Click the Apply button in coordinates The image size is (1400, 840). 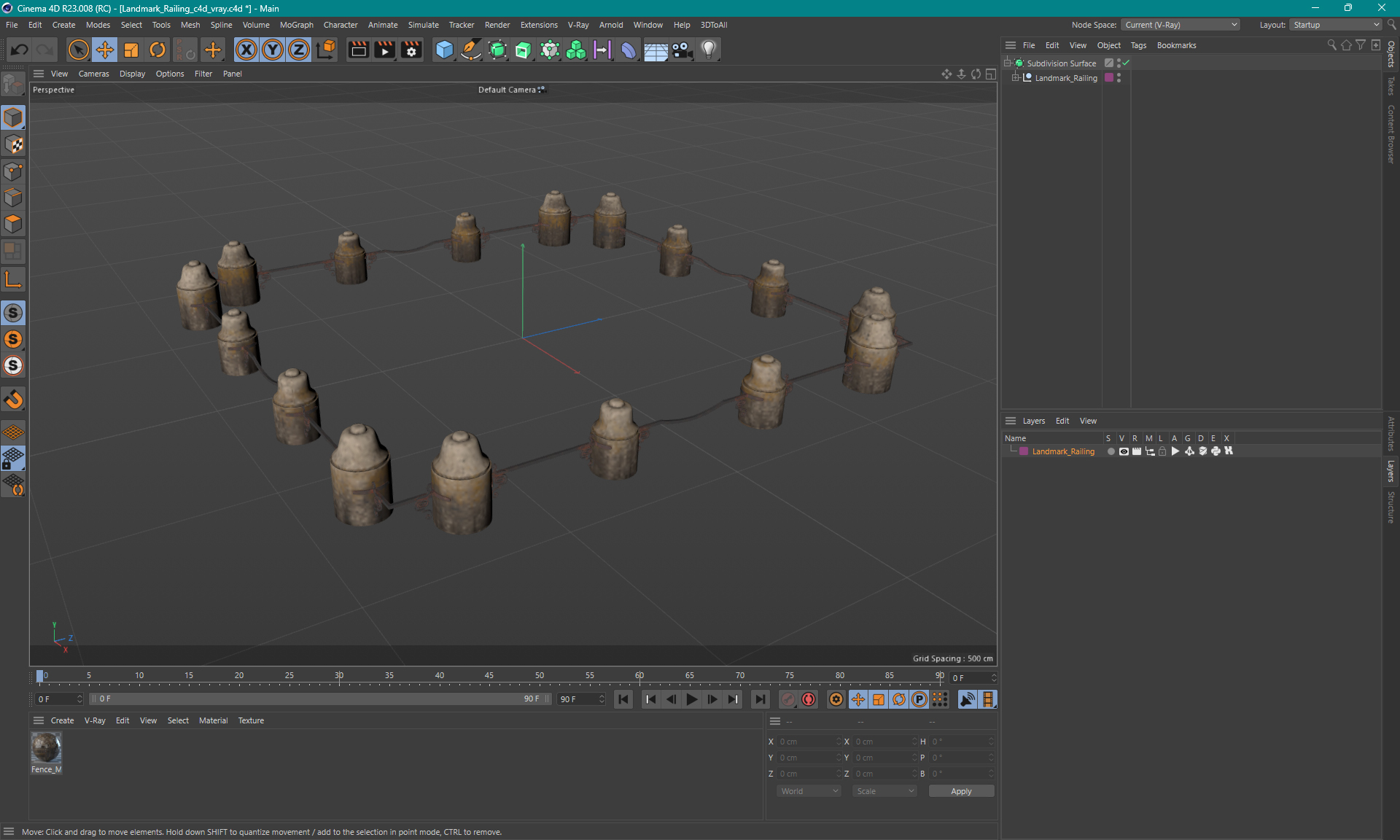pyautogui.click(x=960, y=790)
